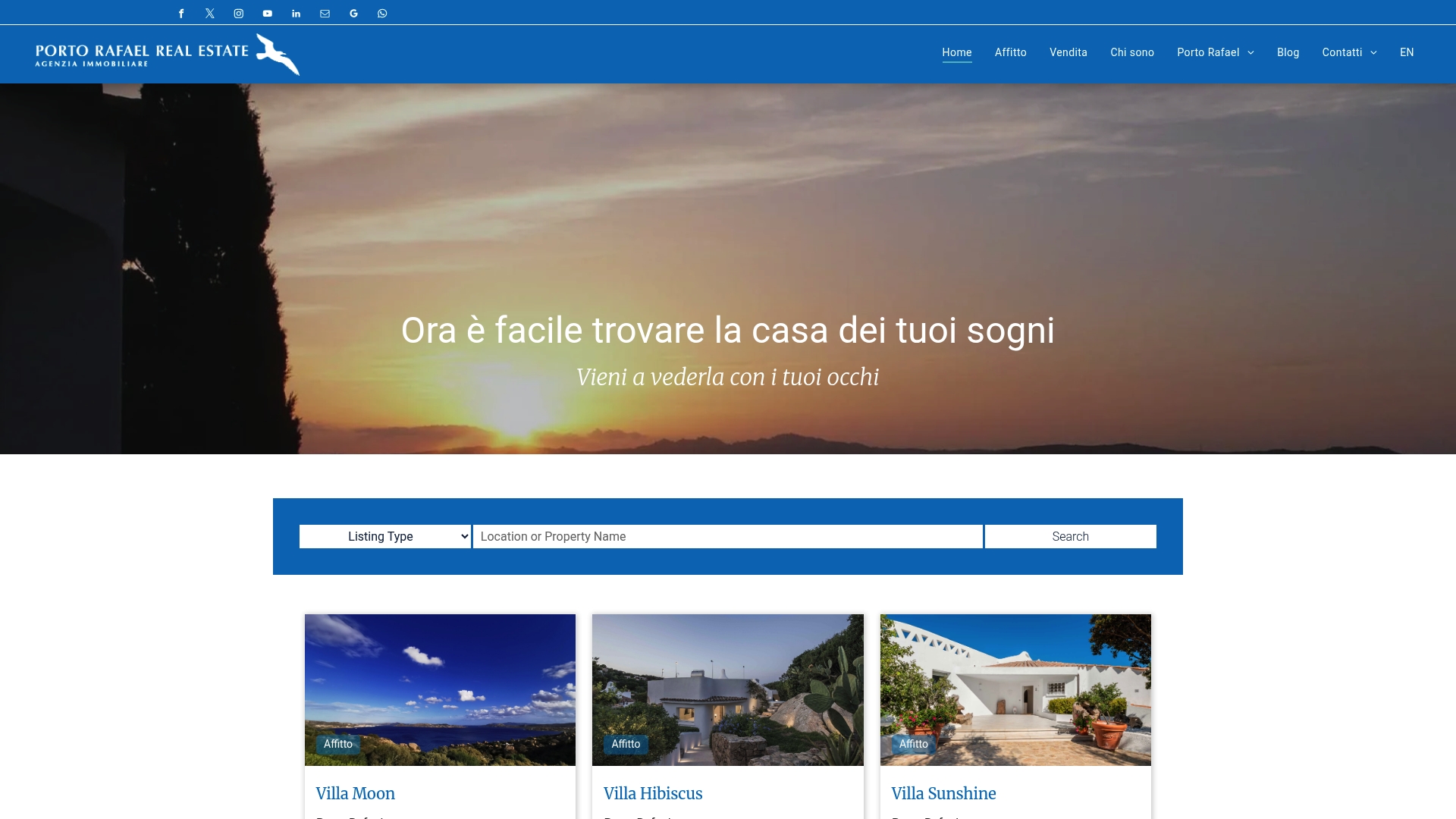This screenshot has width=1456, height=819.
Task: Open the X (Twitter) social icon
Action: click(x=209, y=13)
